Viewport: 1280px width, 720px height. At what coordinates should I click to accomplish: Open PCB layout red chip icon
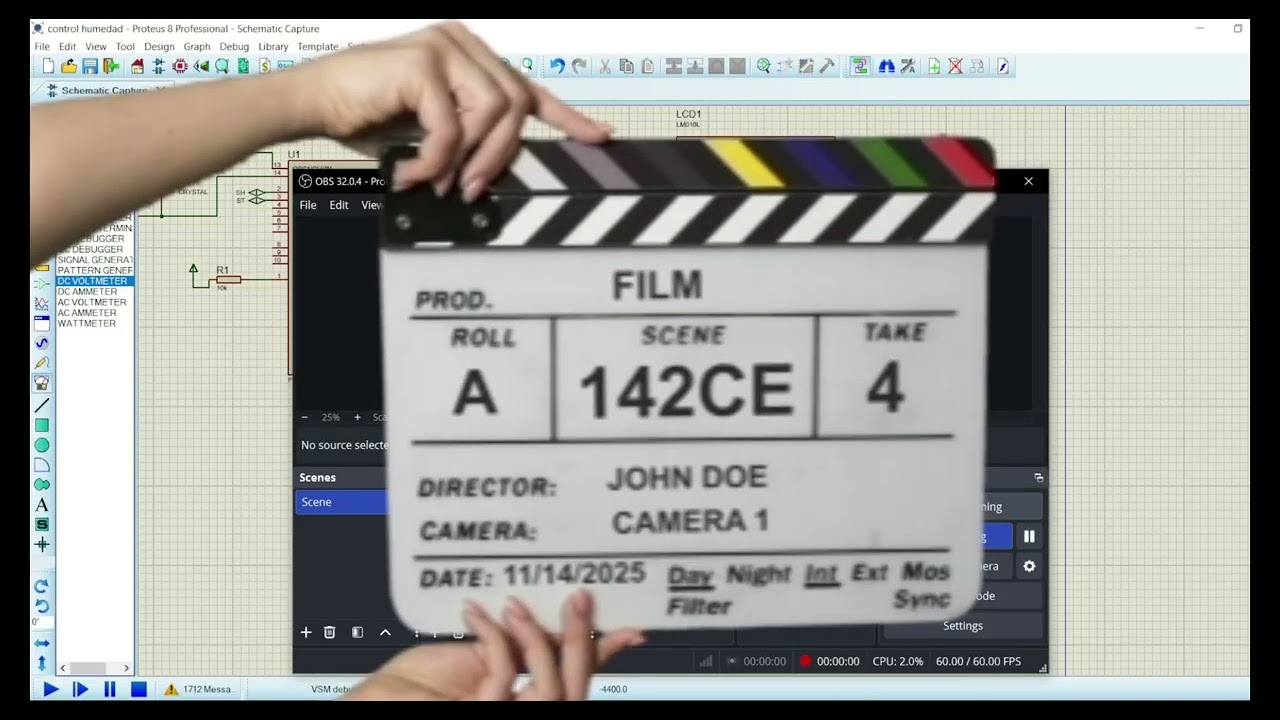point(180,66)
